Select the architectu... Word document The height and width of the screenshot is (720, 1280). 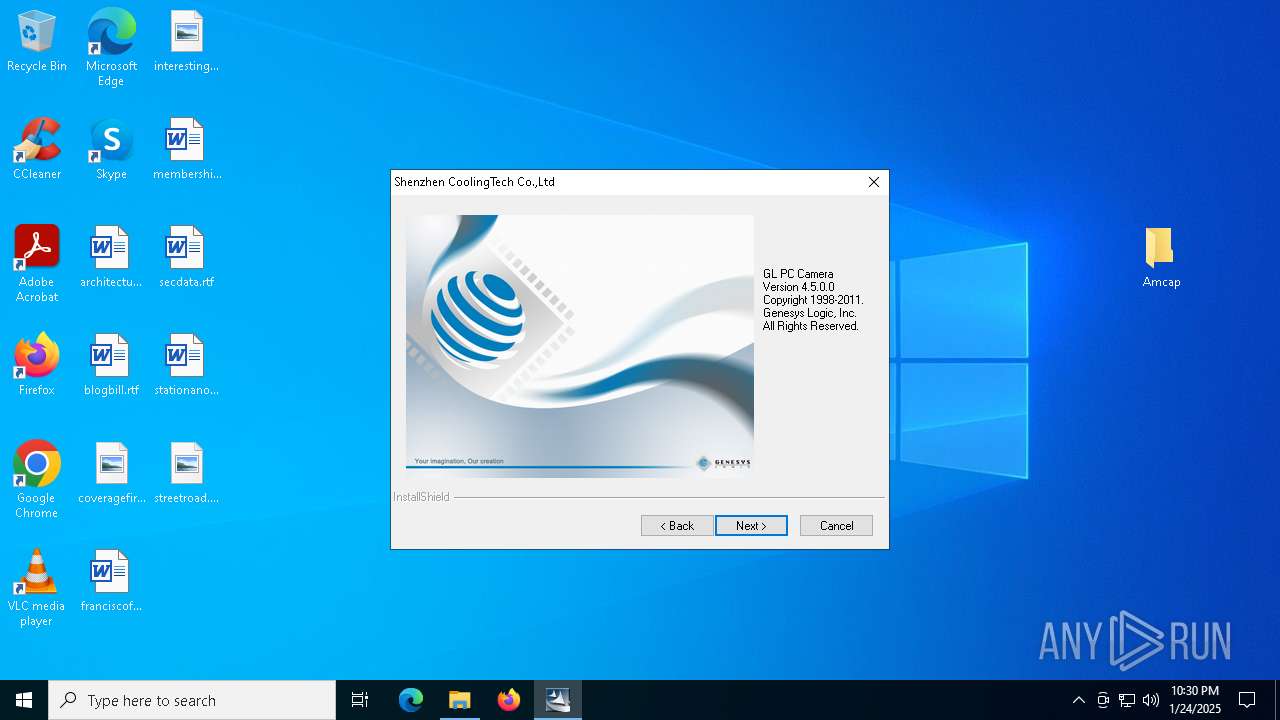click(x=111, y=258)
